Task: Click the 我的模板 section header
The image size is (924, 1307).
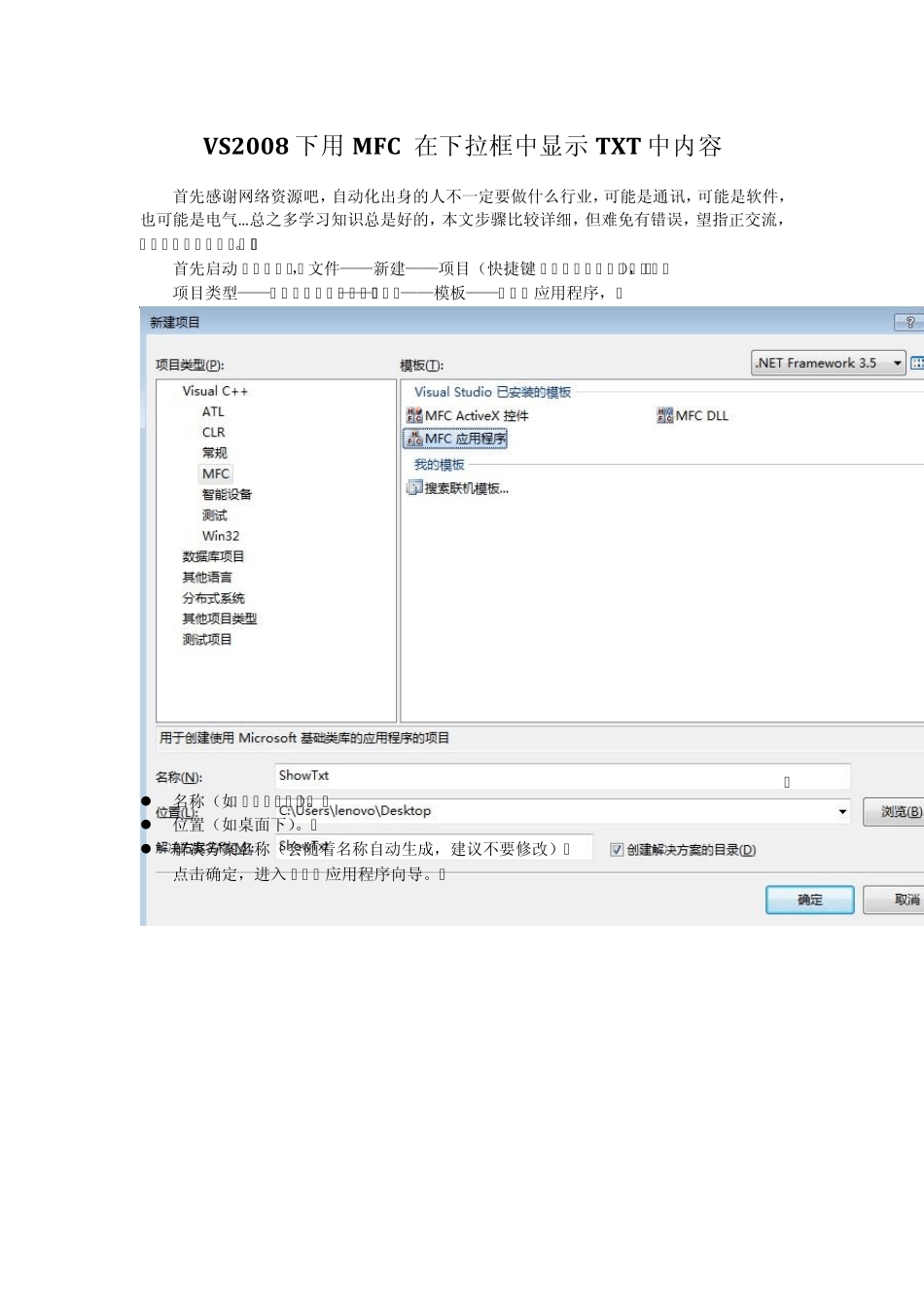Action: 440,465
